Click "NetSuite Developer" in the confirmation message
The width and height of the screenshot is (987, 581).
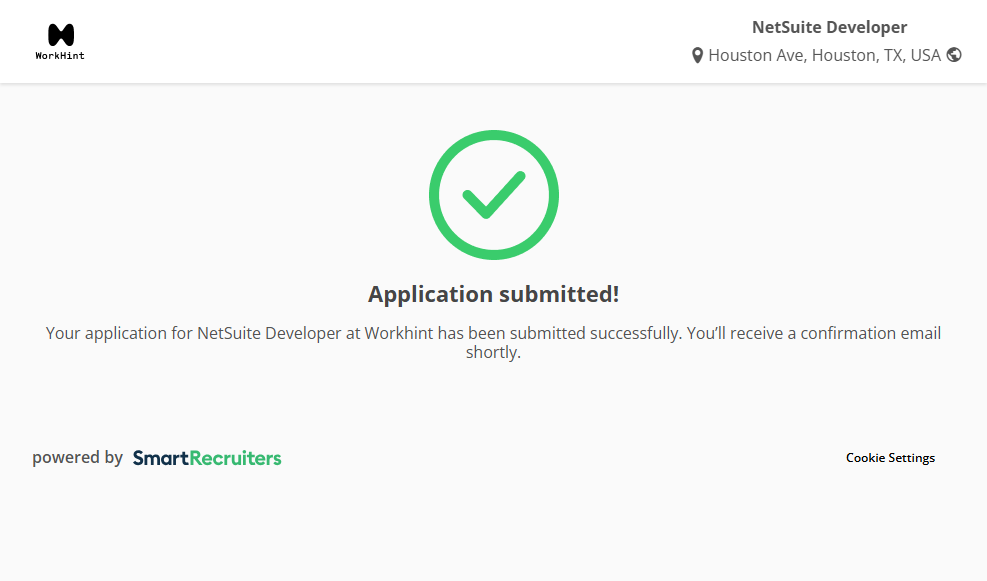269,333
